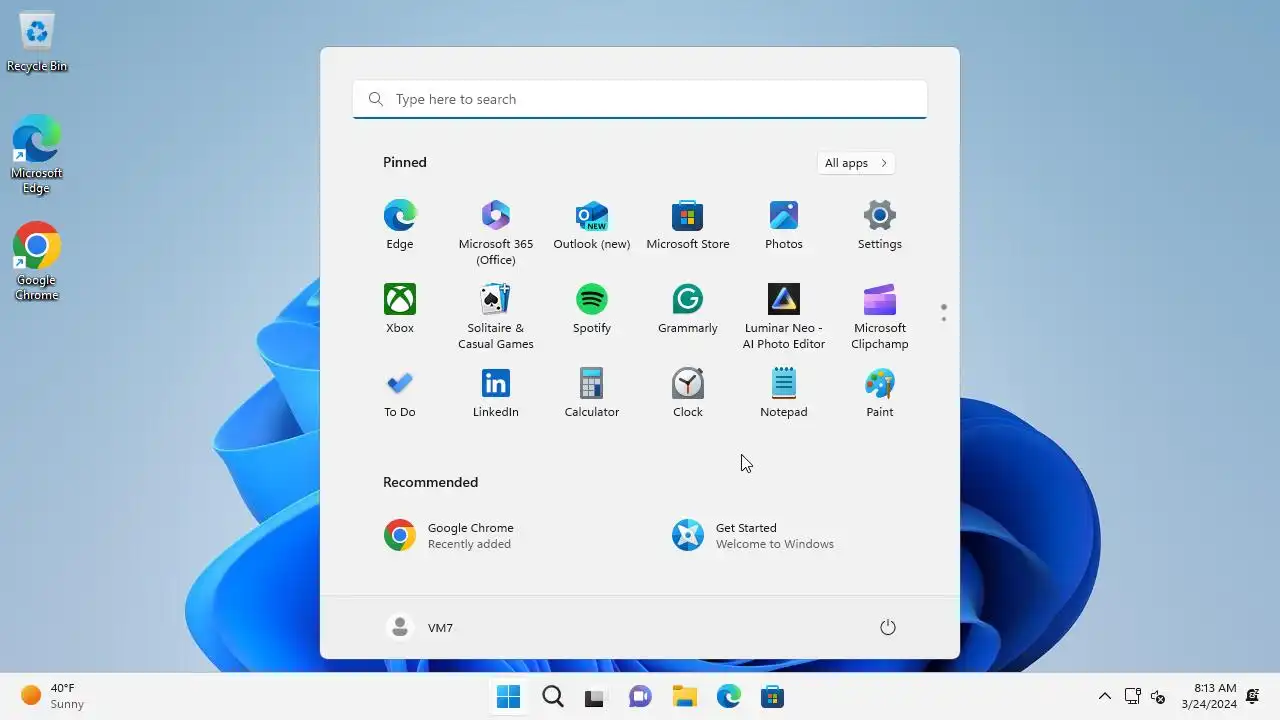The image size is (1280, 720).
Task: Open File Explorer from the taskbar
Action: pos(684,697)
